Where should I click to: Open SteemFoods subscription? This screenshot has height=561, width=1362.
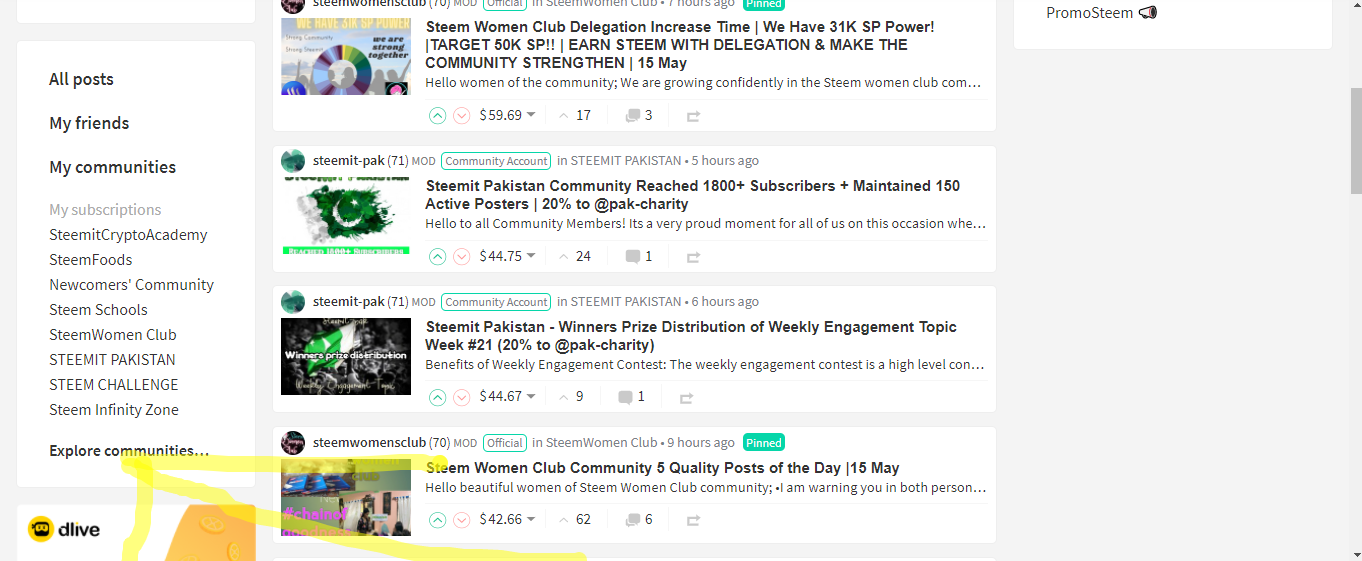click(x=91, y=260)
